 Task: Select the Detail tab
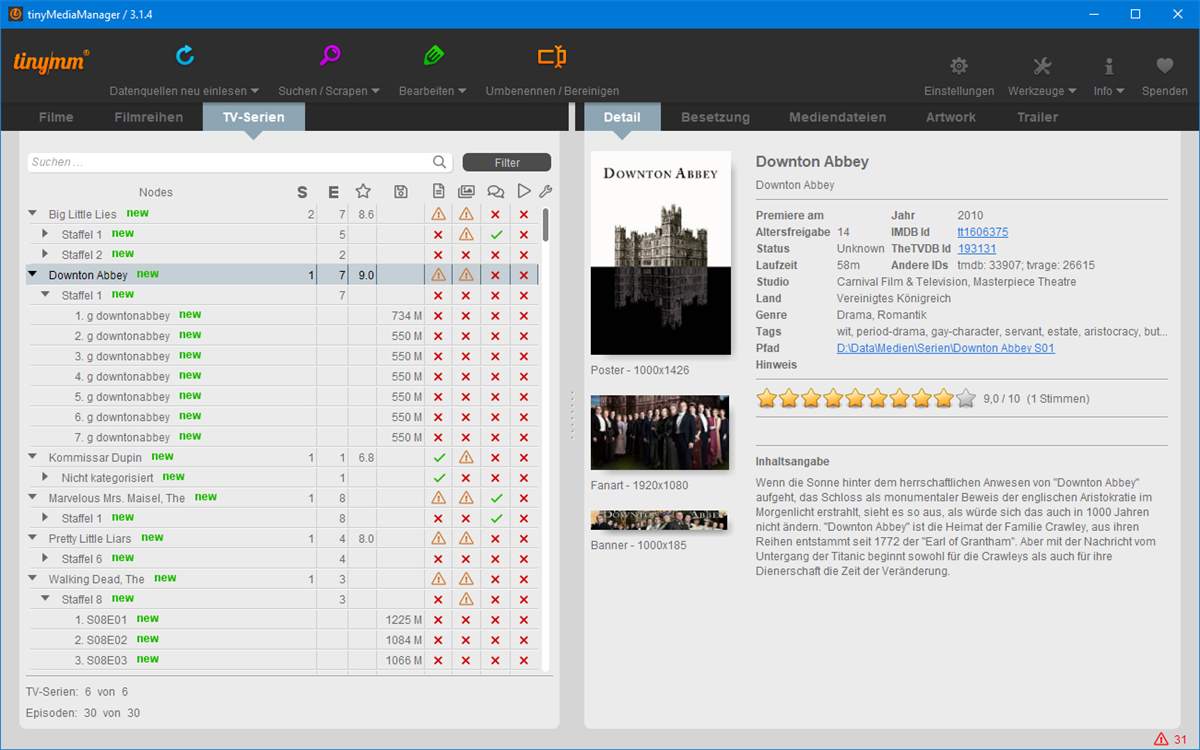(x=622, y=117)
